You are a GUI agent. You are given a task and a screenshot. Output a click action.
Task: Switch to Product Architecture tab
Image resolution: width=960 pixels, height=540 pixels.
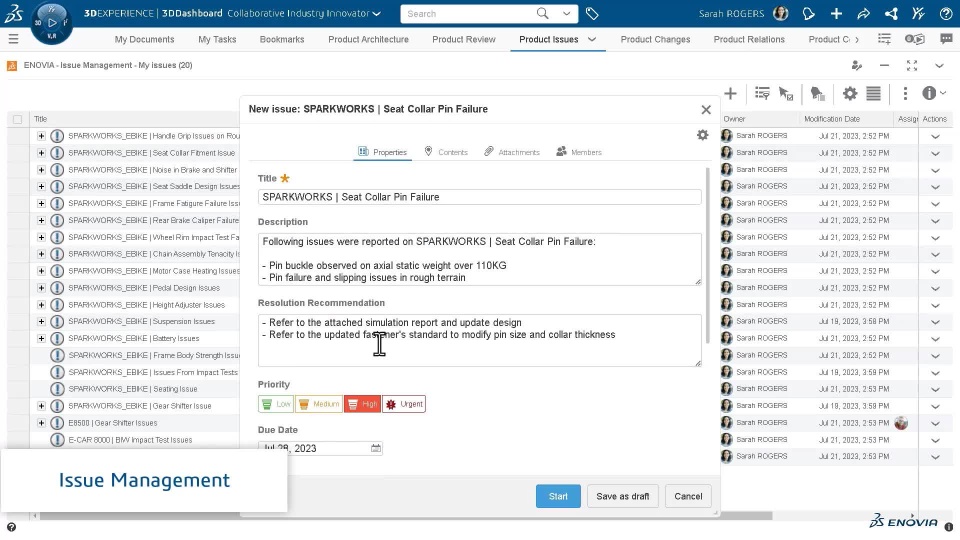coord(369,39)
